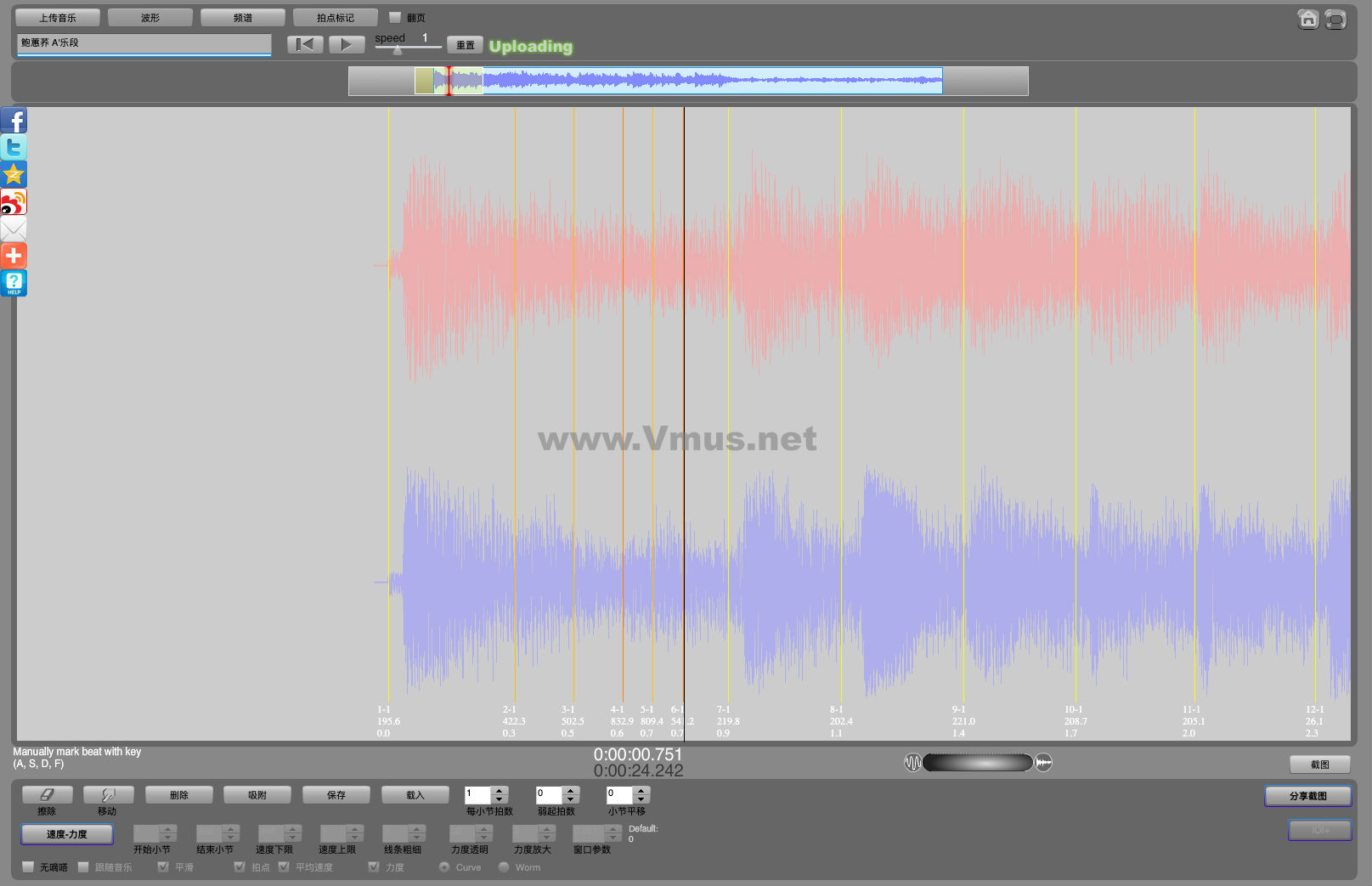Click the home icon at top right
The image size is (1372, 886).
tap(1308, 20)
